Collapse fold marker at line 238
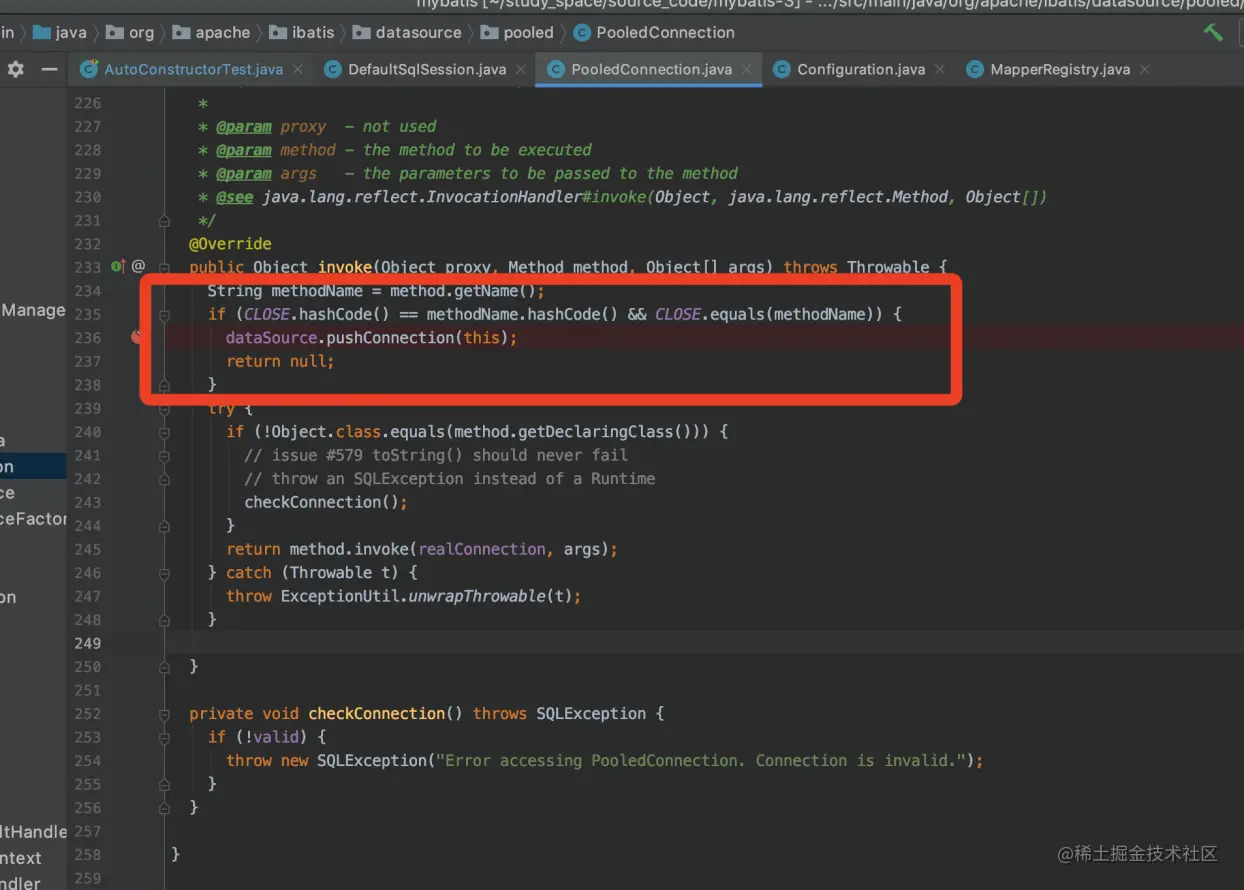Viewport: 1244px width, 890px height. click(165, 384)
